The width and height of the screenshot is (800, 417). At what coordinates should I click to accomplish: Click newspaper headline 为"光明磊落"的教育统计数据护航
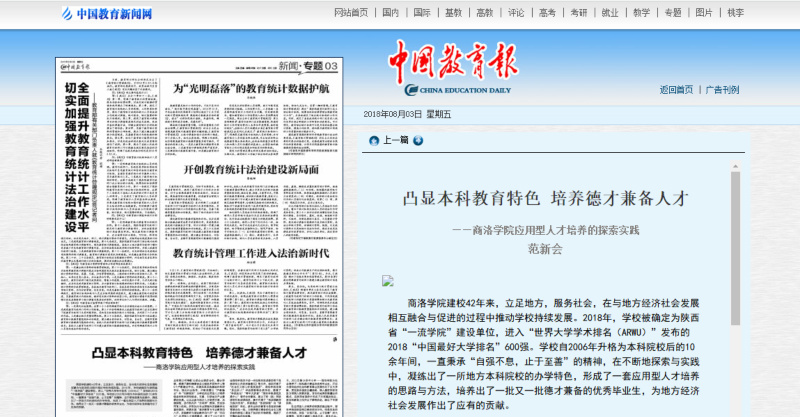tap(251, 89)
